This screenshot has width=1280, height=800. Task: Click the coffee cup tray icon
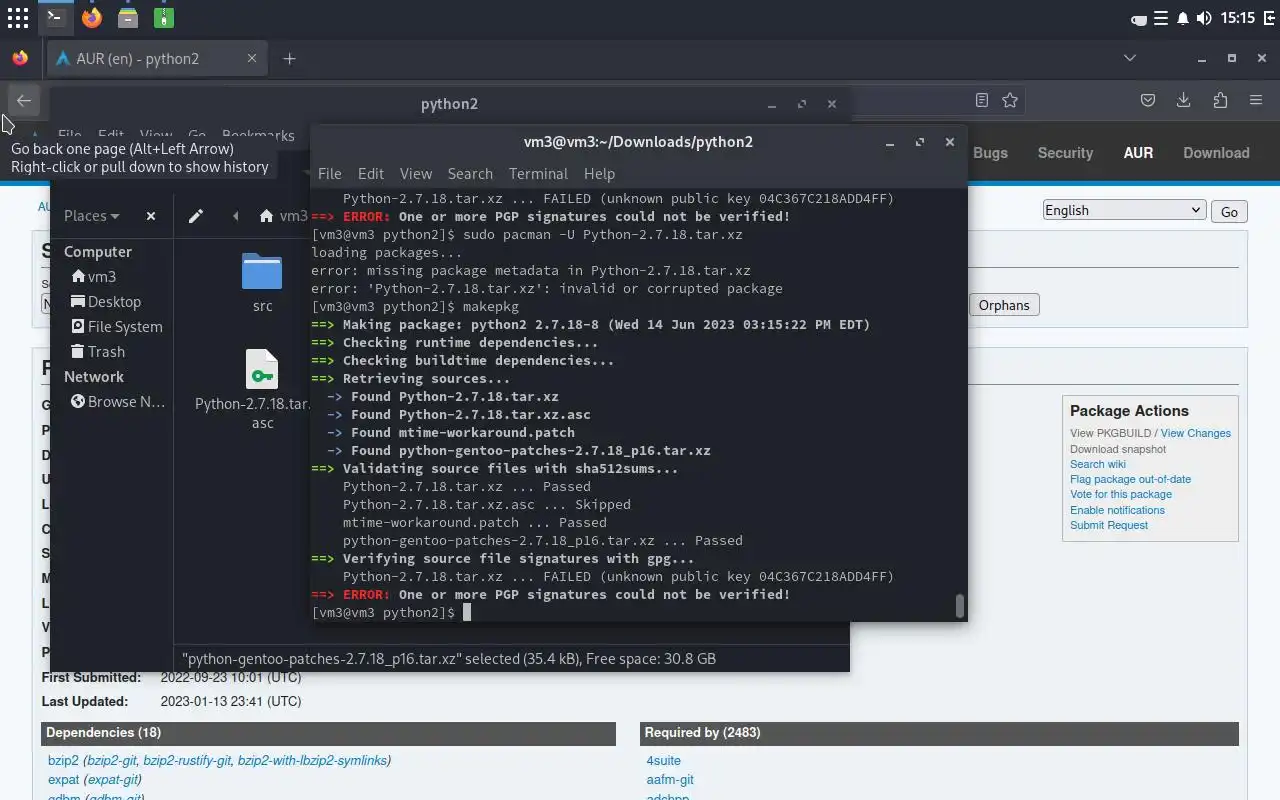(1139, 18)
